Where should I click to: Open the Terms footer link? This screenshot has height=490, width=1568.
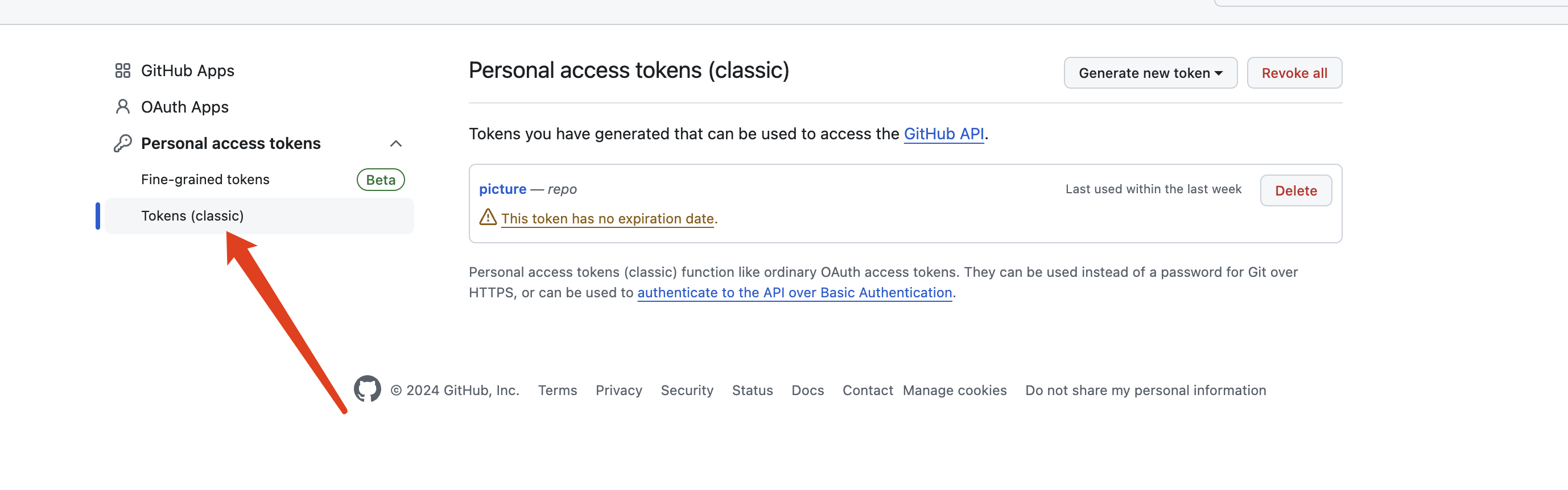click(557, 391)
